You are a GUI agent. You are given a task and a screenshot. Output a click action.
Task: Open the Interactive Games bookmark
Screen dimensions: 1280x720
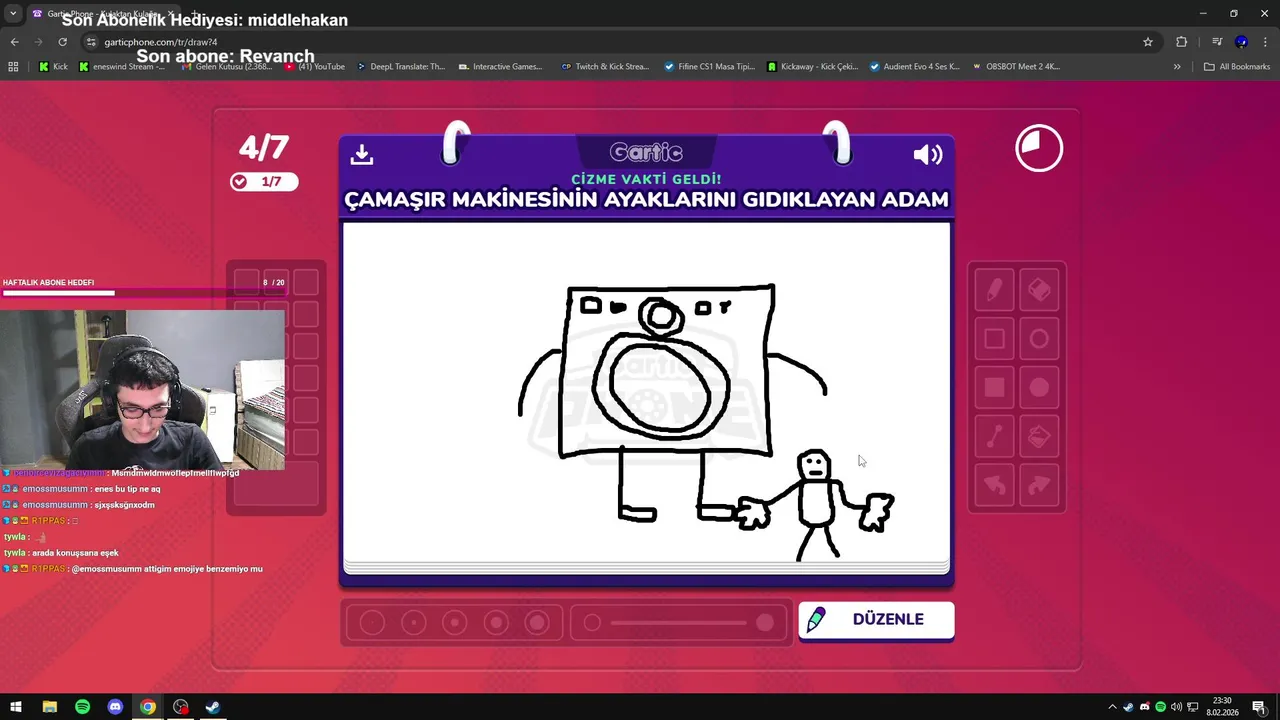[500, 67]
